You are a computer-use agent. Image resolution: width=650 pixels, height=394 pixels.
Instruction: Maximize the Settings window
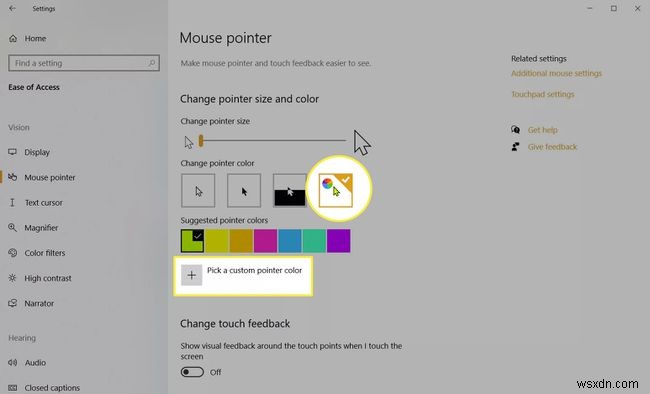point(614,8)
